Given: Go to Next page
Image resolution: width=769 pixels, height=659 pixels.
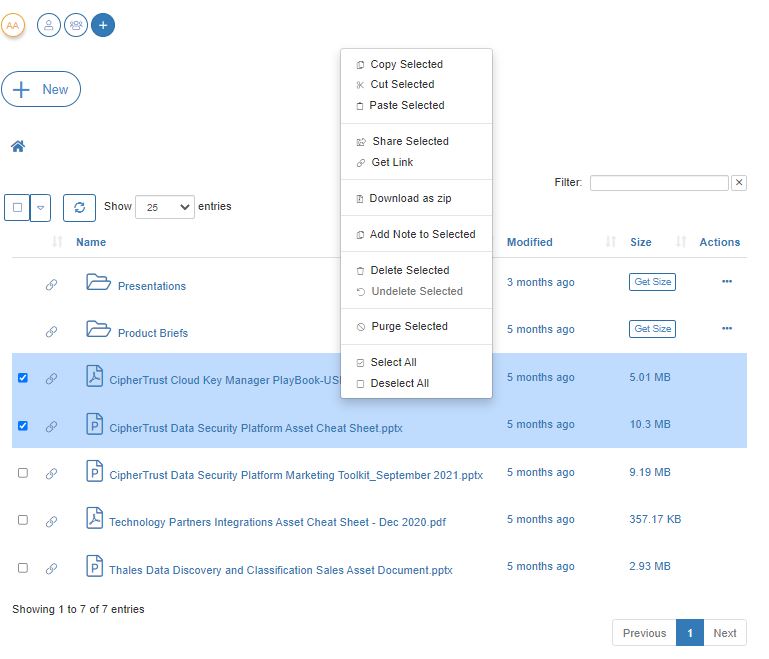Looking at the screenshot, I should pyautogui.click(x=725, y=633).
